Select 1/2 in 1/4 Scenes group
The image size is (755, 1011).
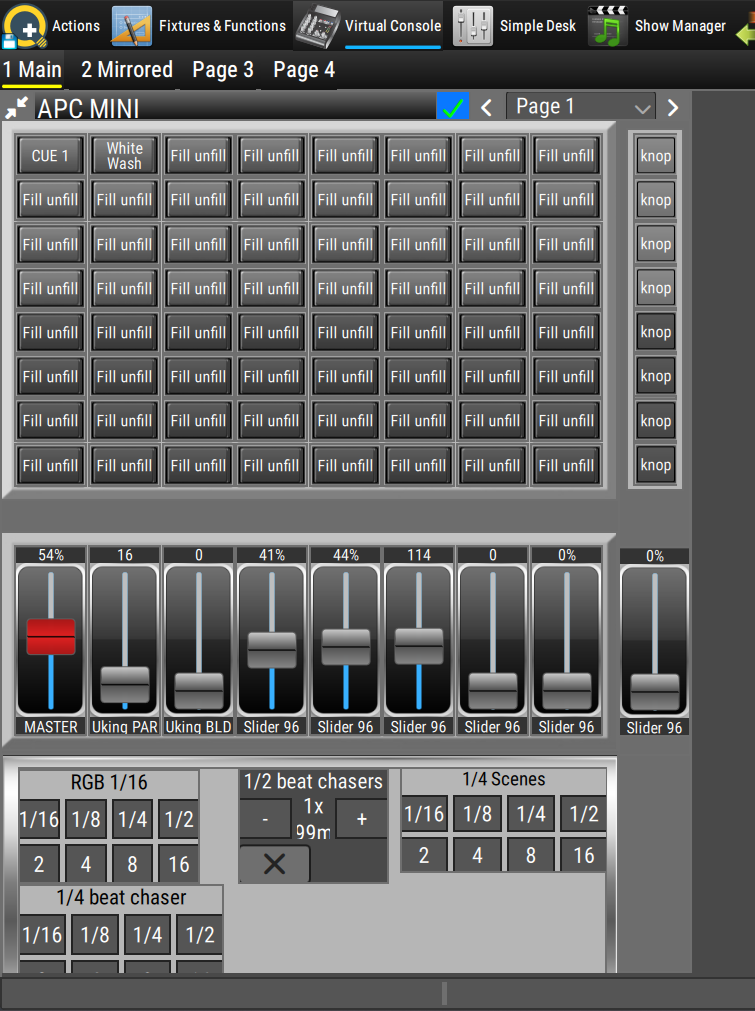coord(583,814)
